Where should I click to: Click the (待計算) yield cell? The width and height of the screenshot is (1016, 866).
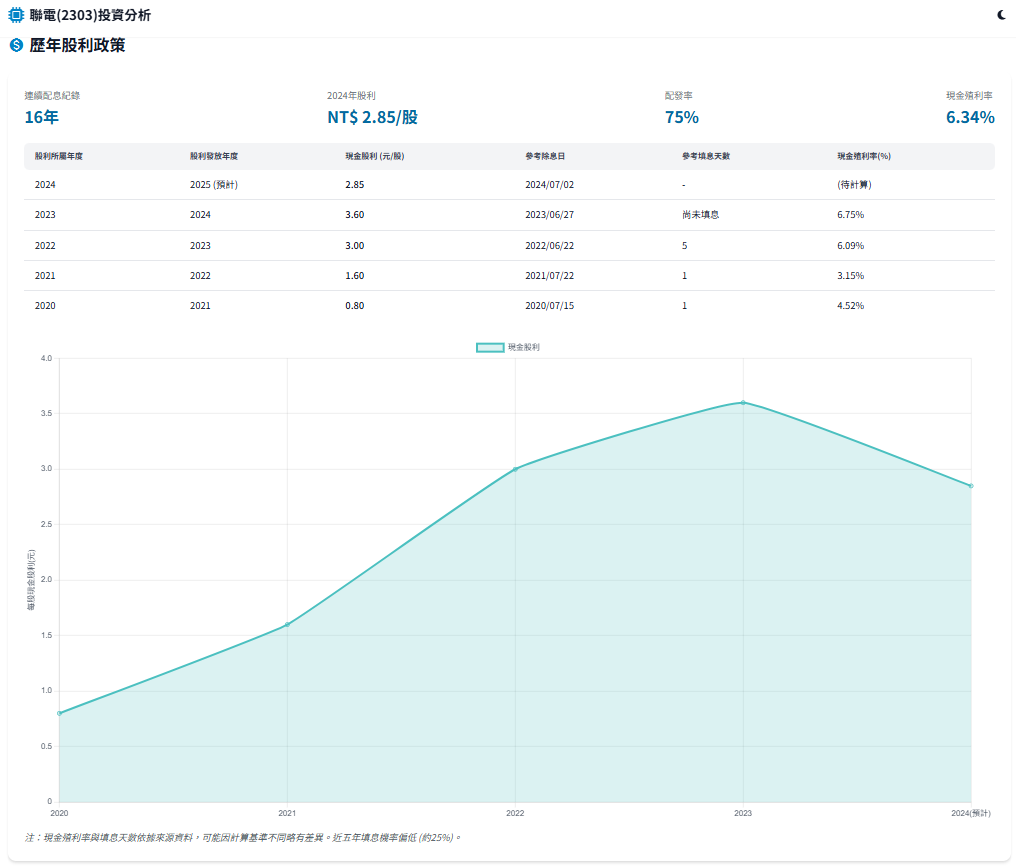854,185
